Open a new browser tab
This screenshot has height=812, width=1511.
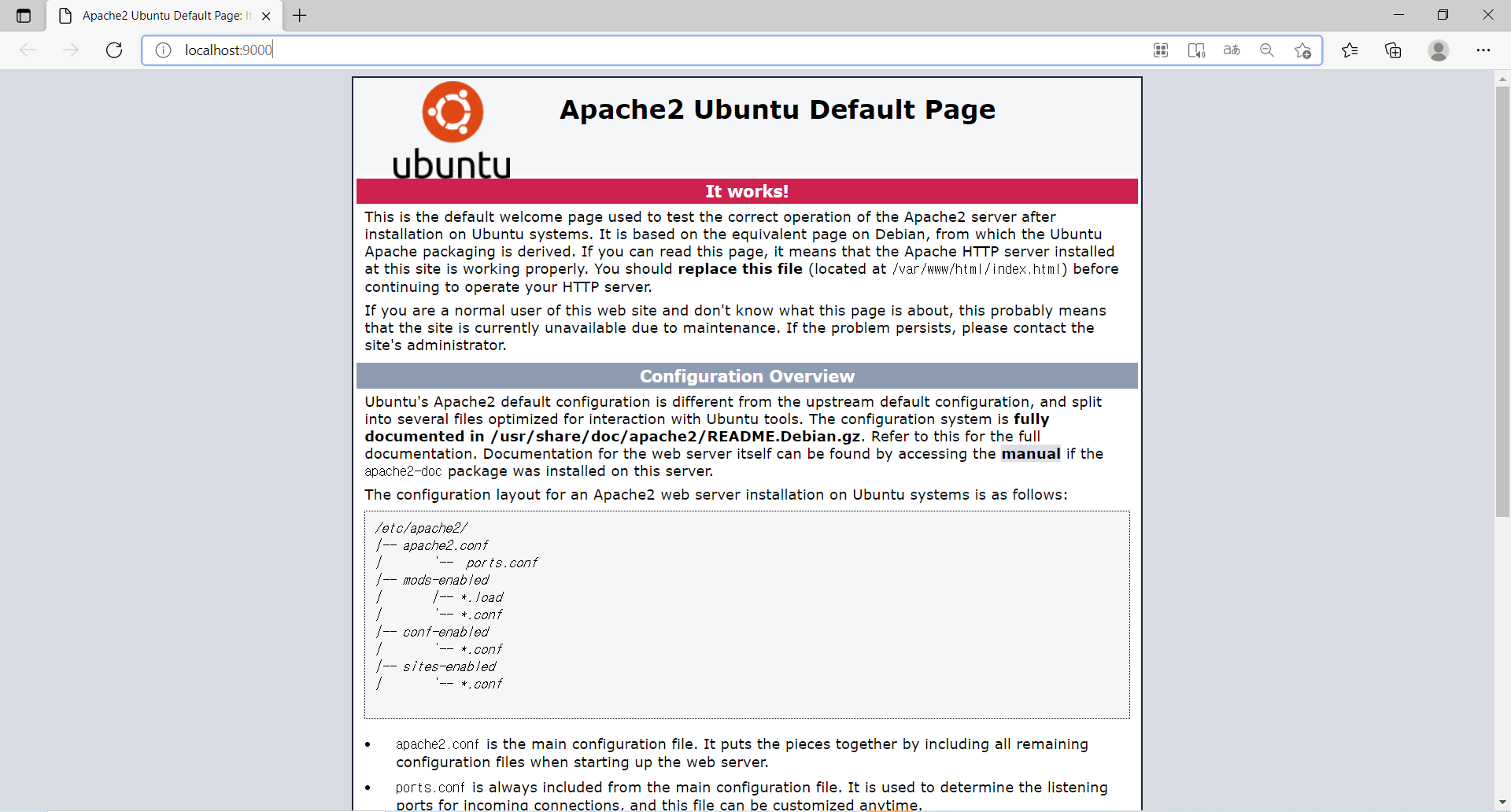300,15
